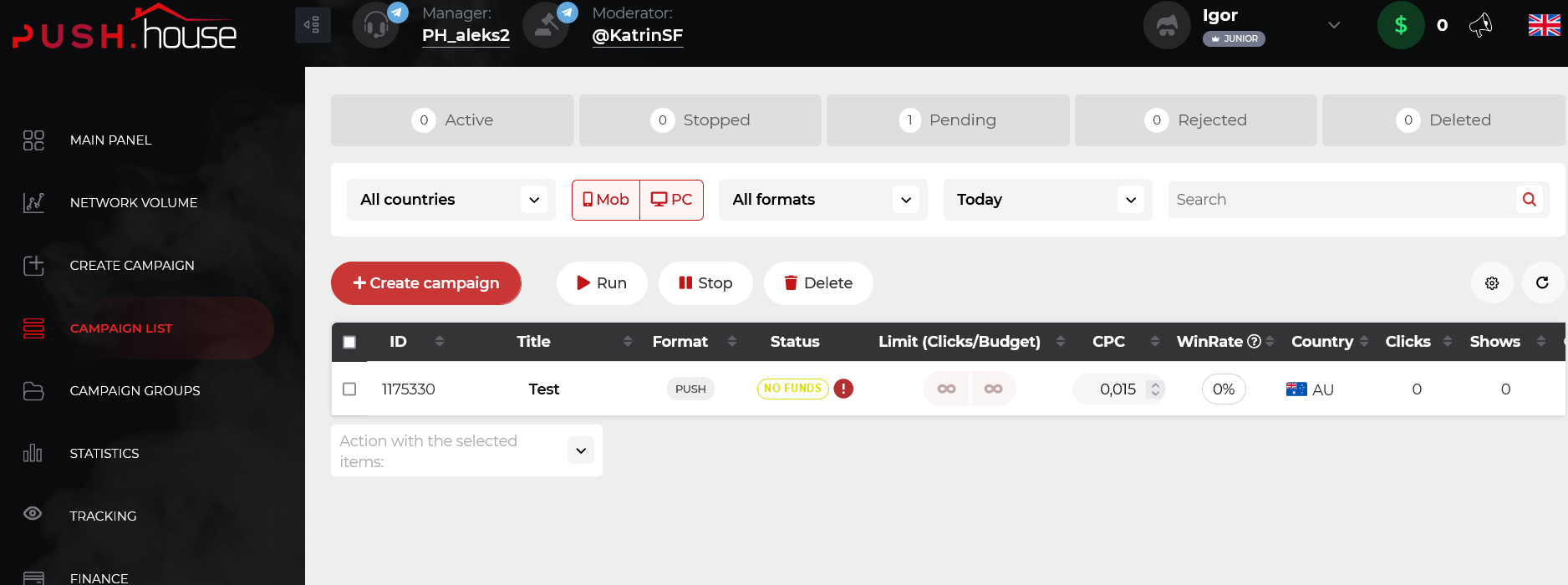1568x585 pixels.
Task: Click the CPC stepper arrows for Test campaign
Action: (x=1155, y=389)
